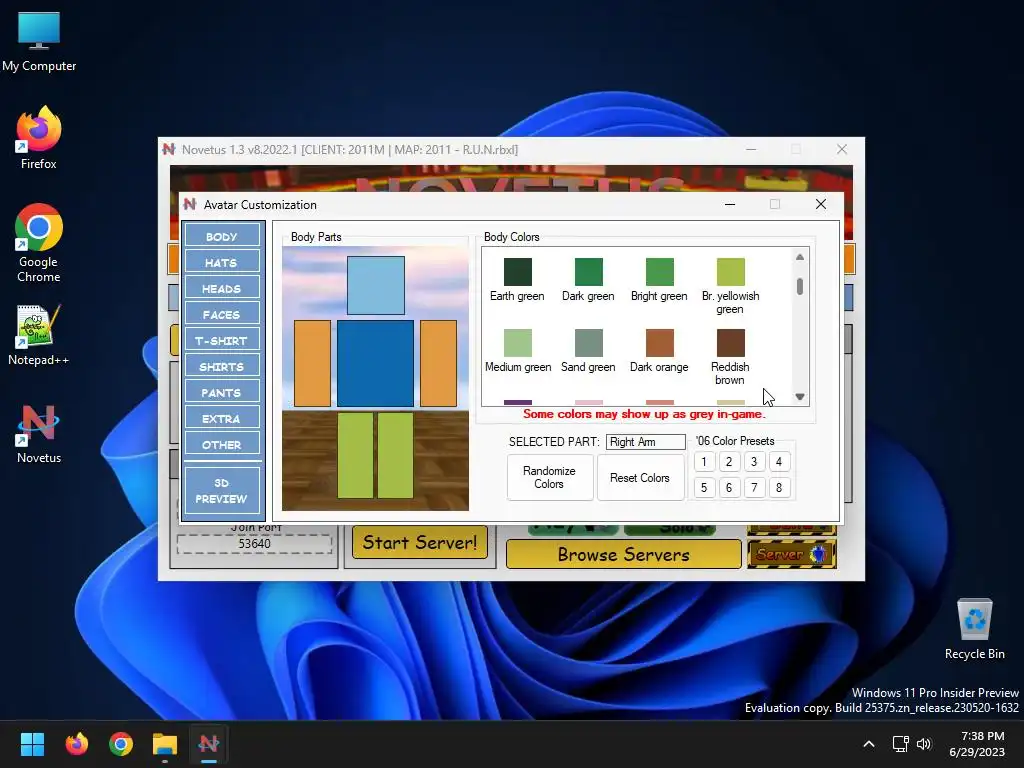The image size is (1024, 768).
Task: Choose Br. yellowish green swatch
Action: 731,272
